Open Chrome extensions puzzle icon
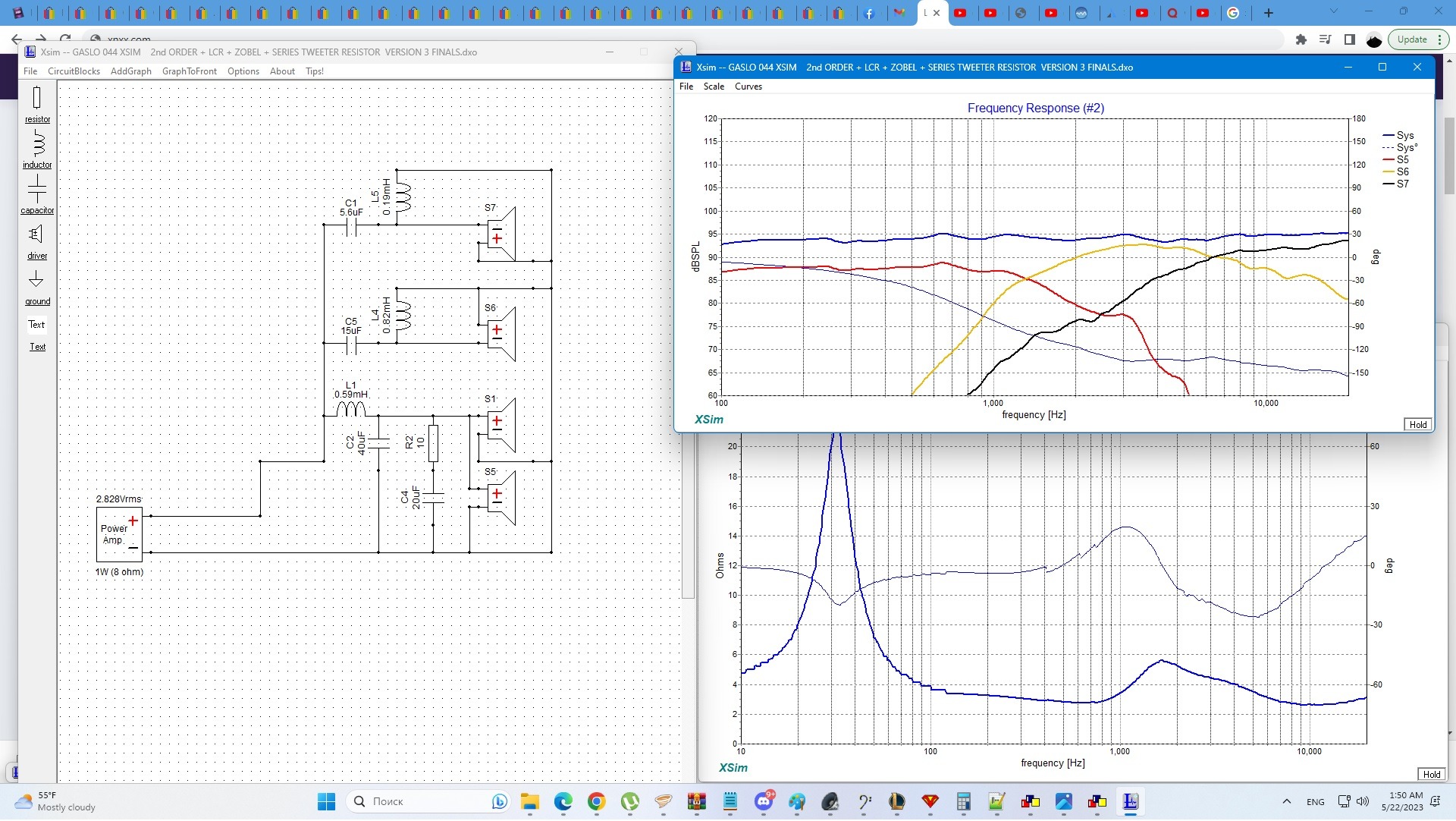The width and height of the screenshot is (1456, 821). [1301, 39]
